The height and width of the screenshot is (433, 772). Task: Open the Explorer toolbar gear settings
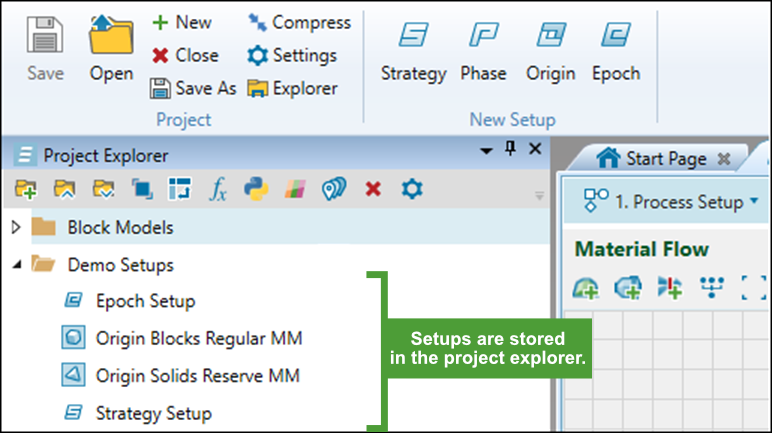tap(412, 189)
